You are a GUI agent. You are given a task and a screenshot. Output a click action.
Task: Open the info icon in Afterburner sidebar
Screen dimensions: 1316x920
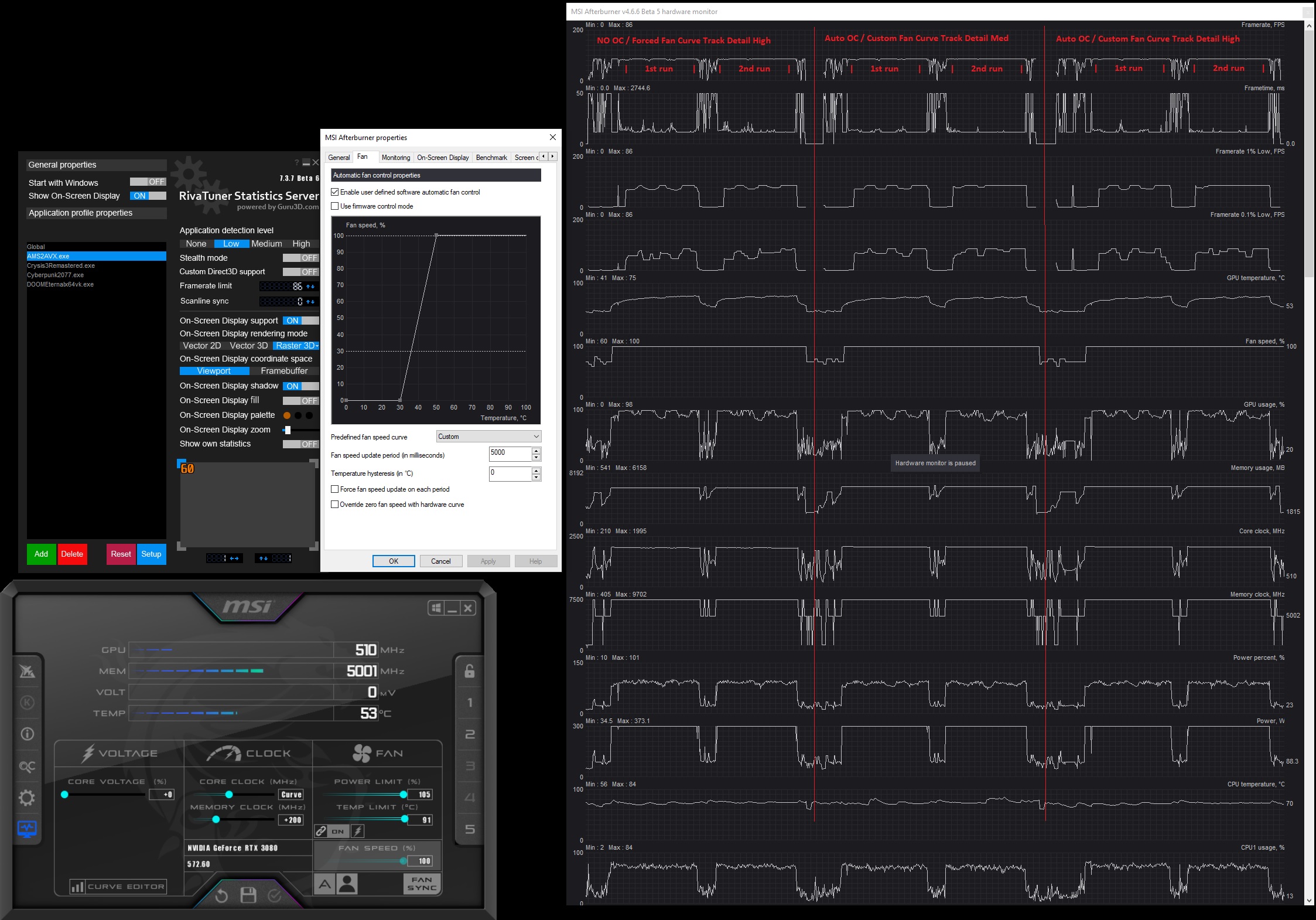click(27, 734)
